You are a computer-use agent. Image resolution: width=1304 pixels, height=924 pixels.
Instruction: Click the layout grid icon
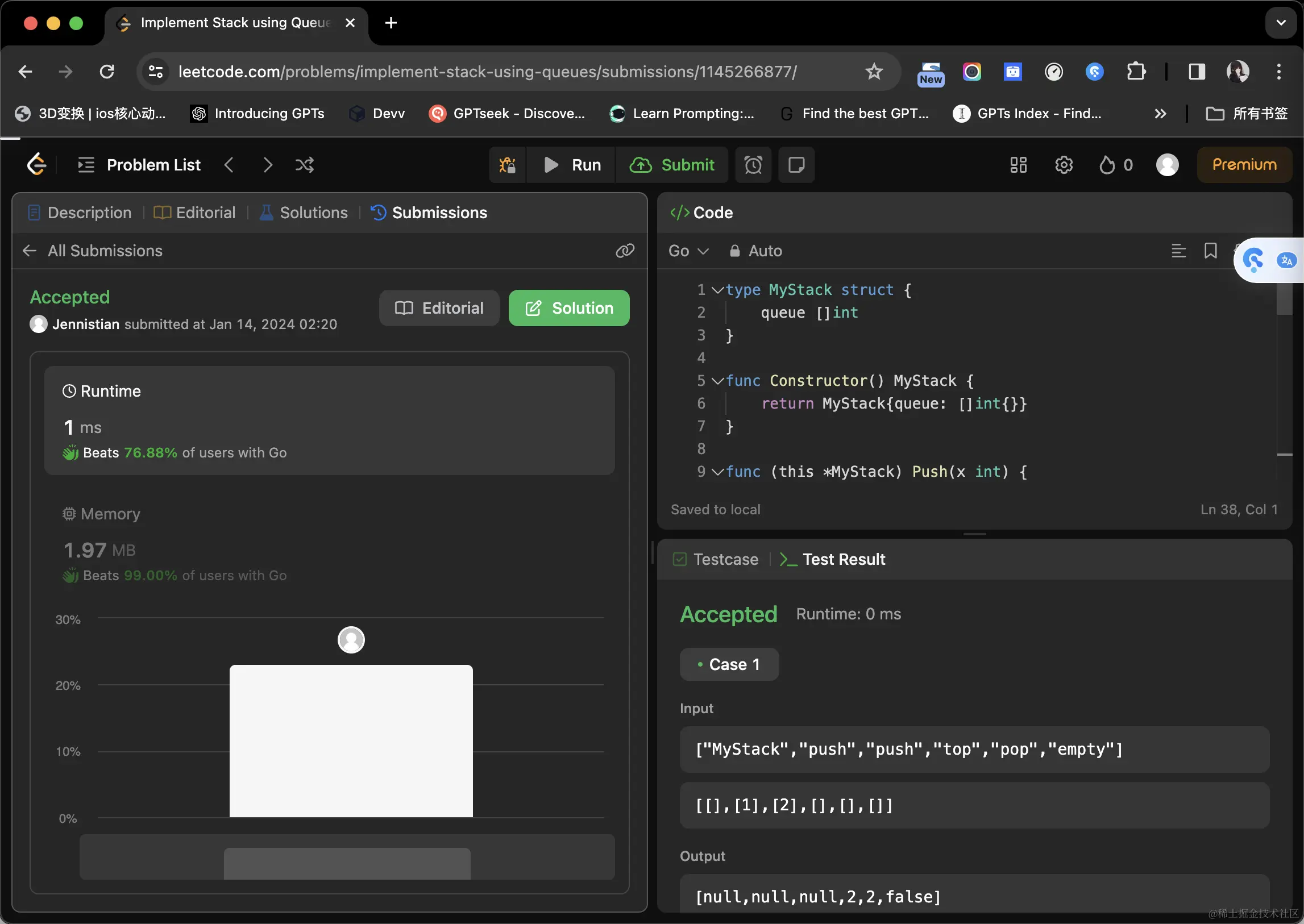(1018, 165)
